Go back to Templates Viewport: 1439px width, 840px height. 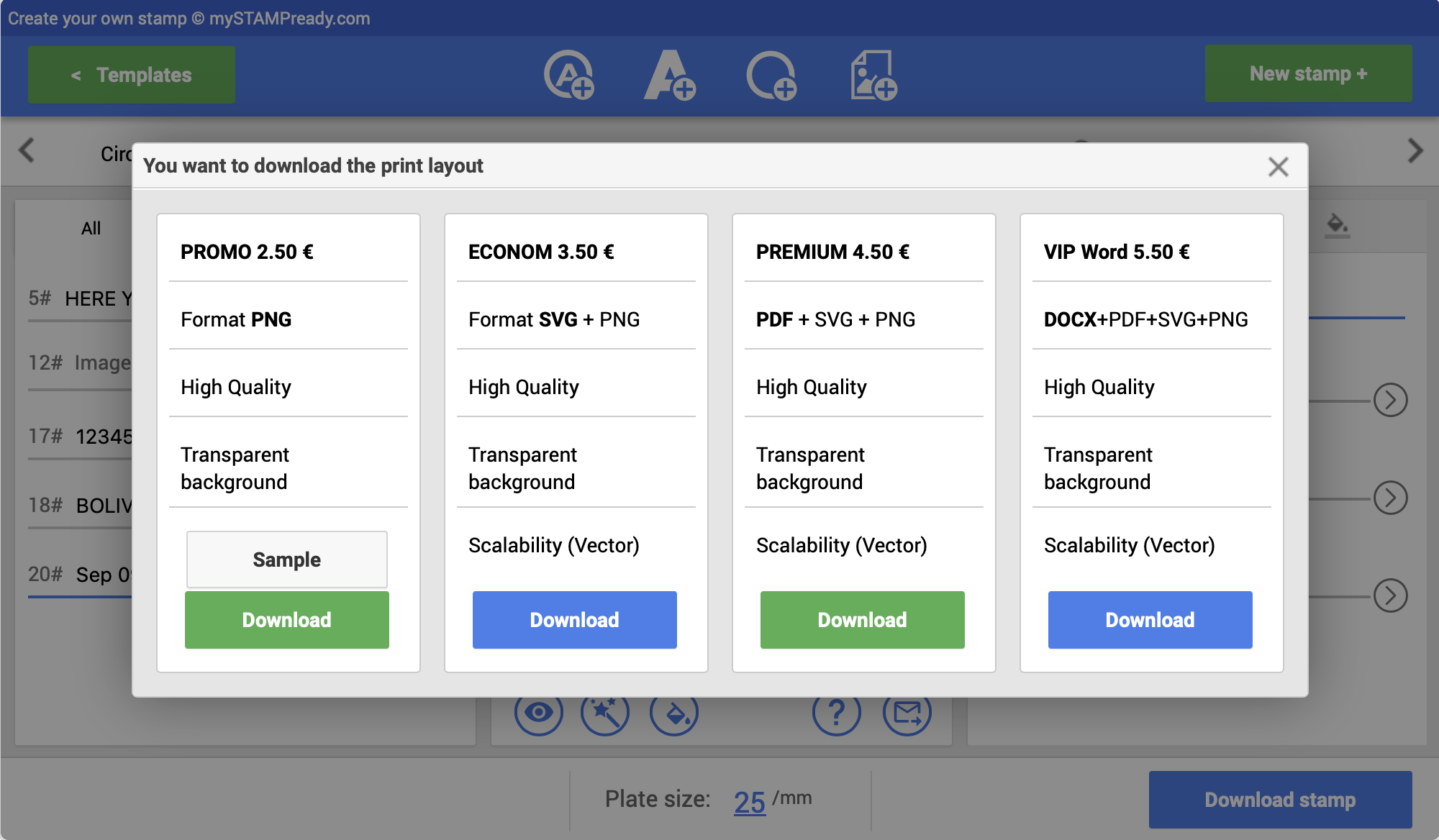(x=132, y=75)
